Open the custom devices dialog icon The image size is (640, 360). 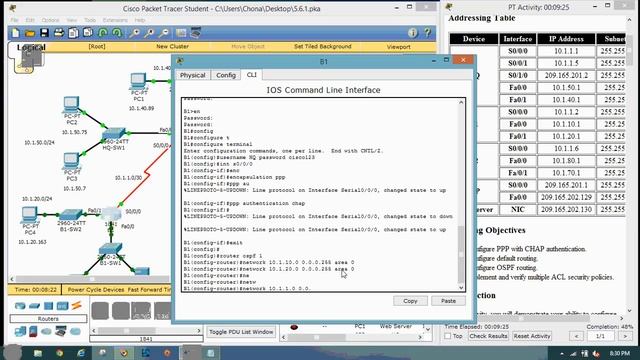point(196,33)
